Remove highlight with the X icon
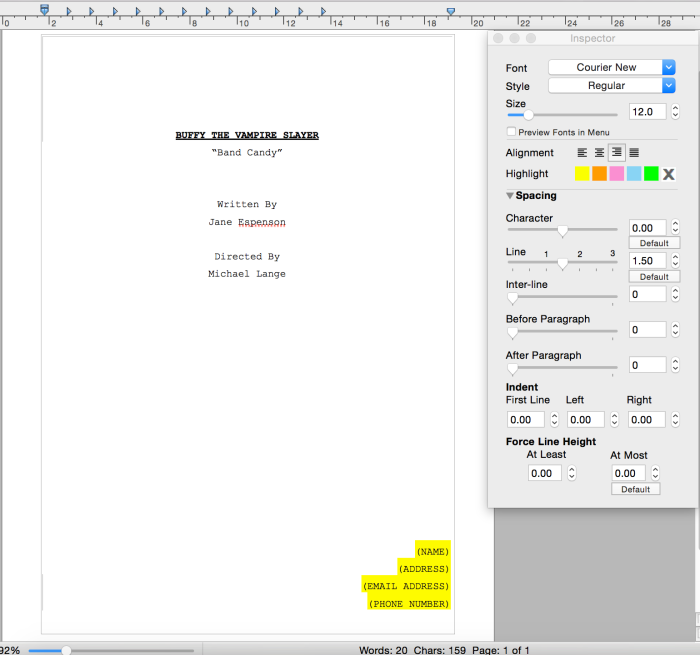Viewport: 700px width, 655px height. [668, 174]
